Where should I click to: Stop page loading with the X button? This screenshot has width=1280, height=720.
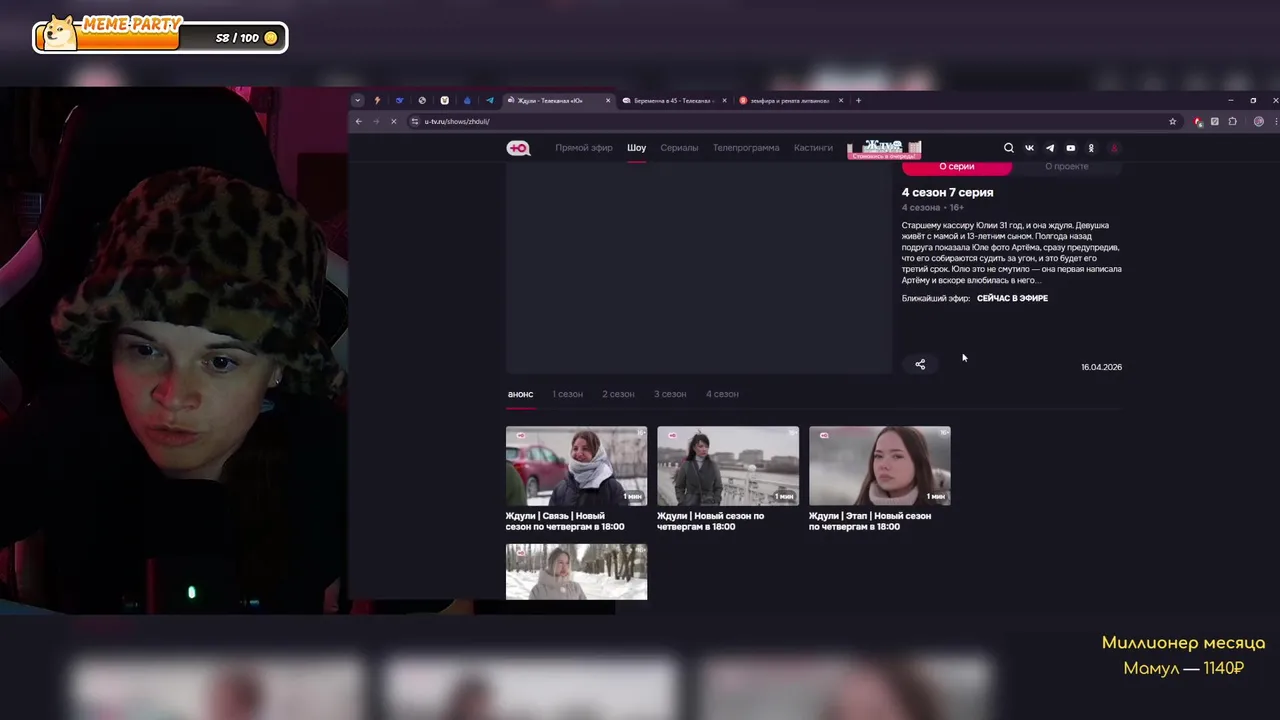[393, 122]
